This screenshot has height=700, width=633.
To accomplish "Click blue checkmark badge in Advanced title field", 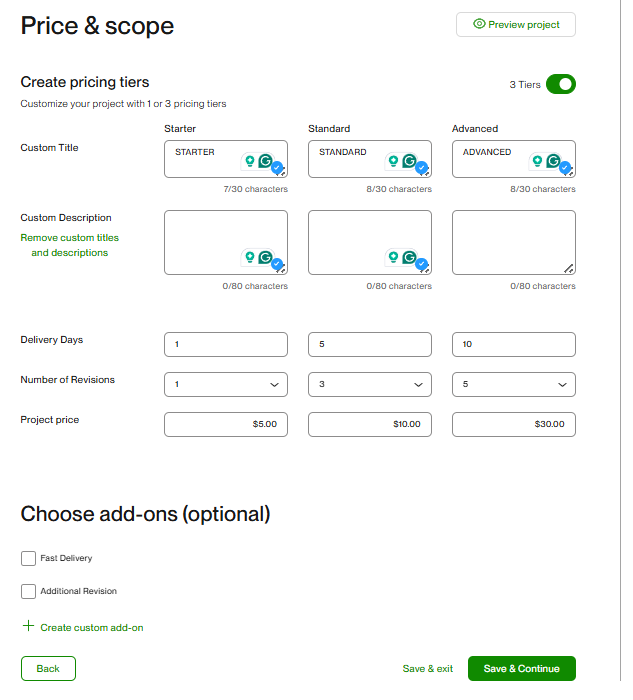I will pyautogui.click(x=565, y=168).
